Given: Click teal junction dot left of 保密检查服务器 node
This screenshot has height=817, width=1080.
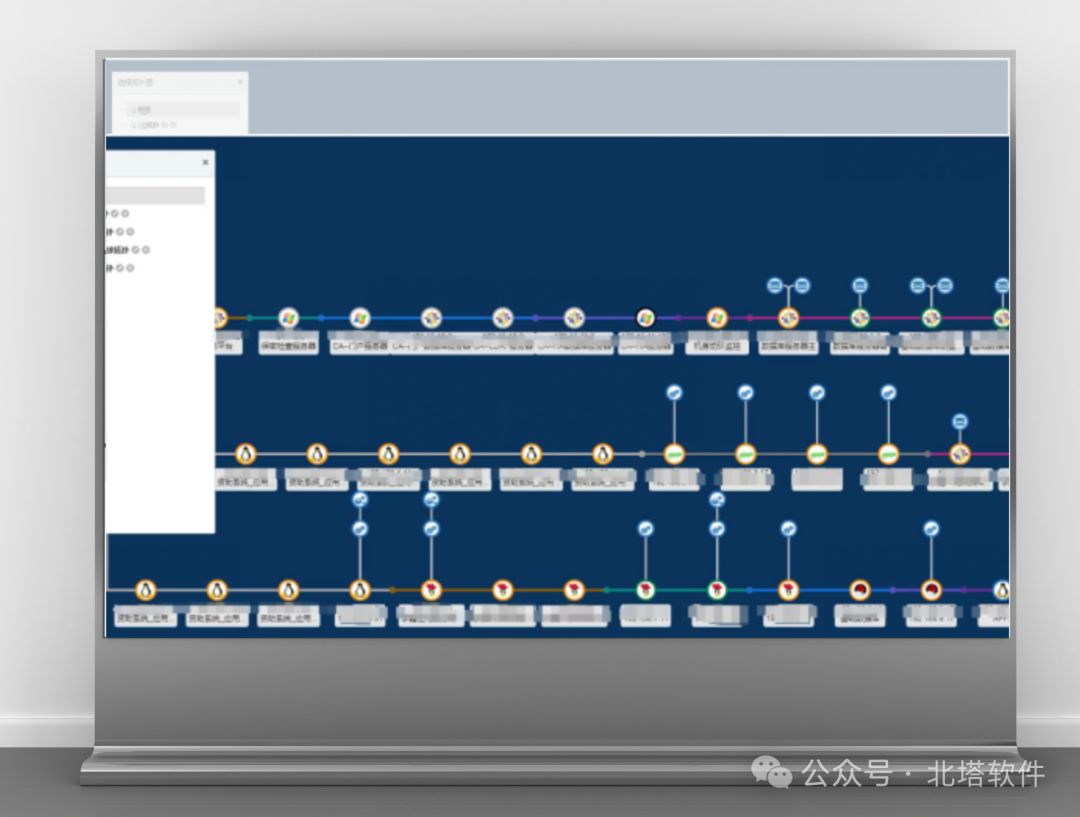Looking at the screenshot, I should click(249, 318).
